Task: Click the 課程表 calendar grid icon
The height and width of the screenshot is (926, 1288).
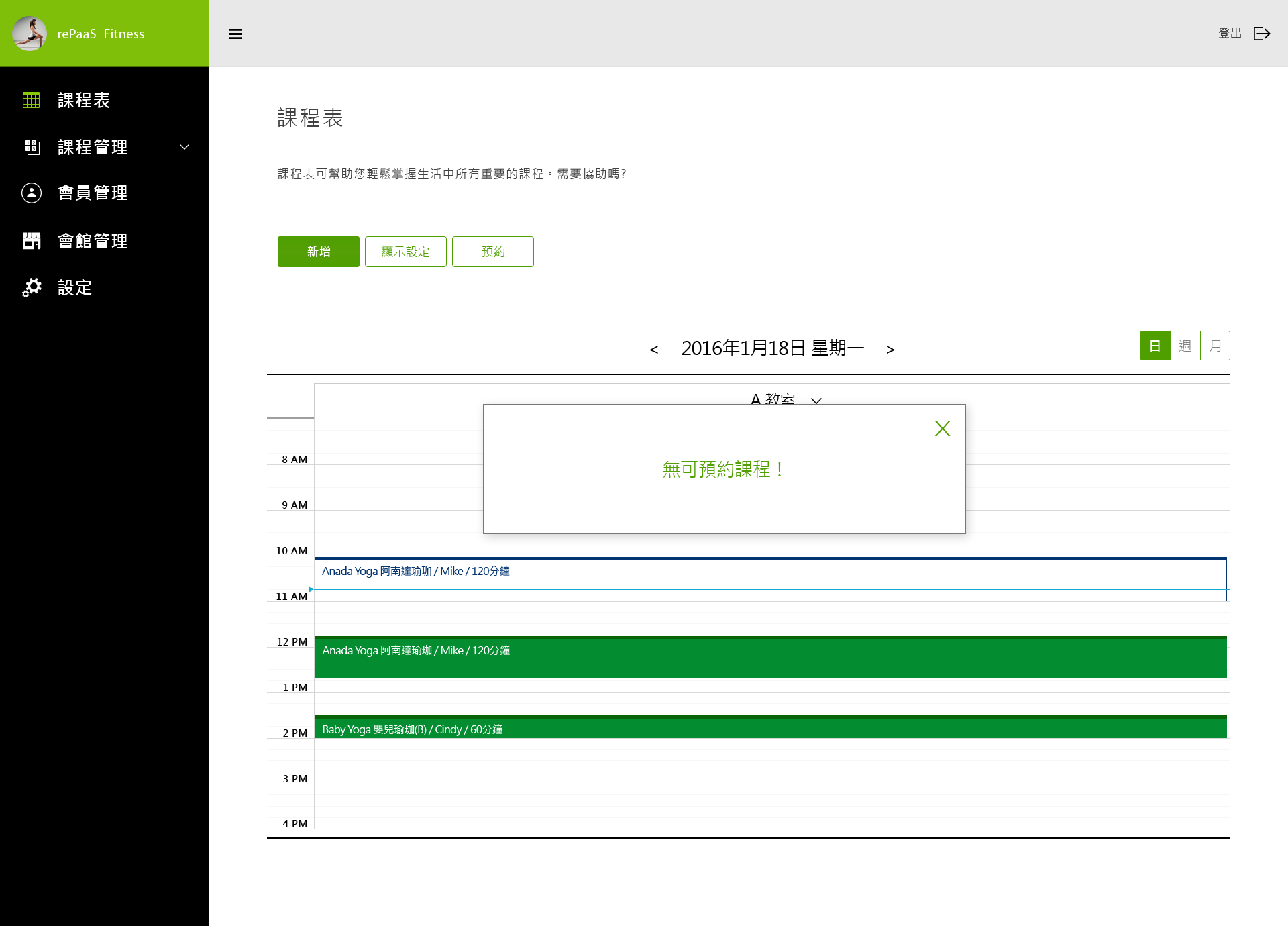Action: click(32, 100)
